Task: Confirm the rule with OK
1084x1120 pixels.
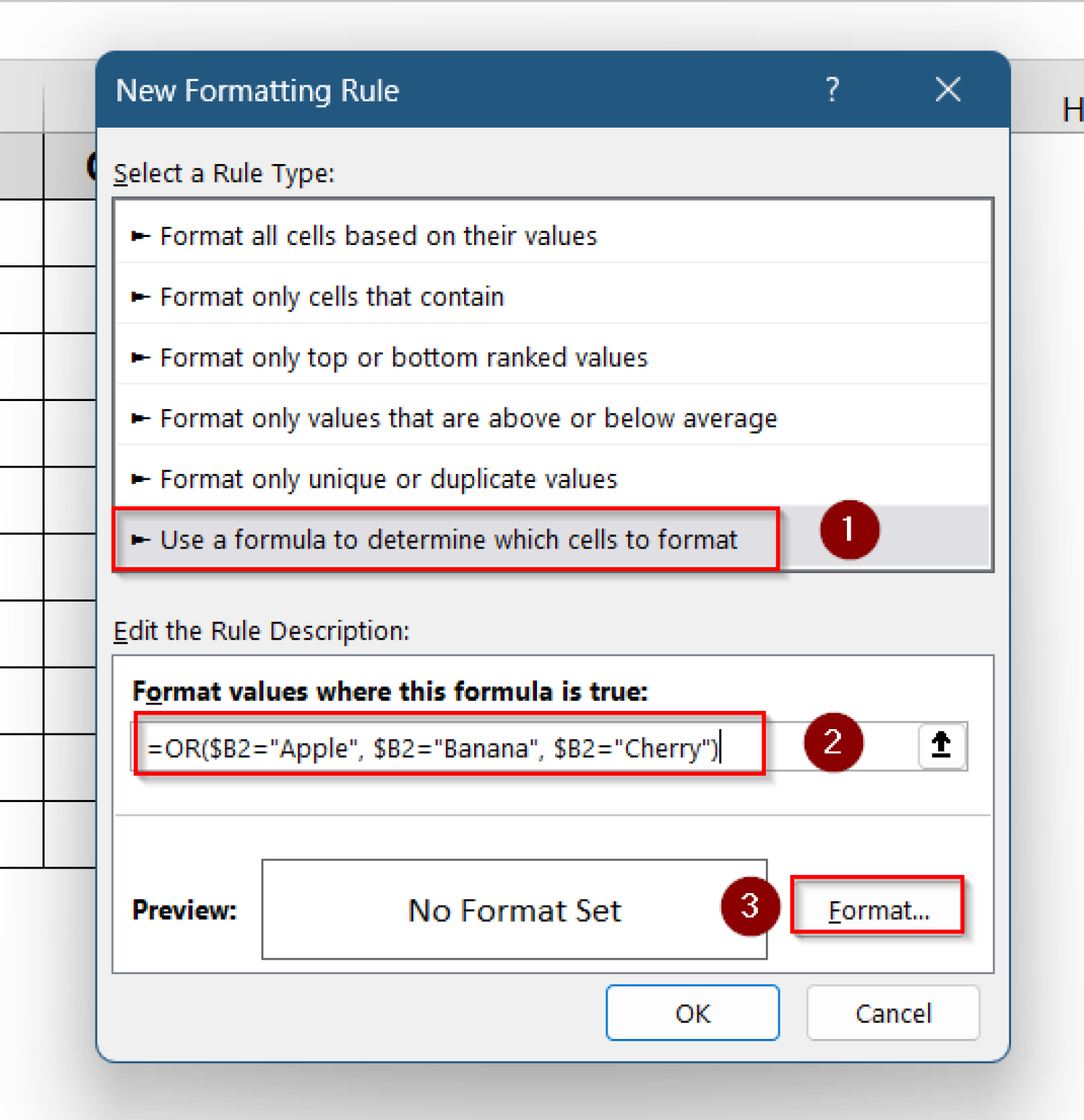Action: 692,1013
